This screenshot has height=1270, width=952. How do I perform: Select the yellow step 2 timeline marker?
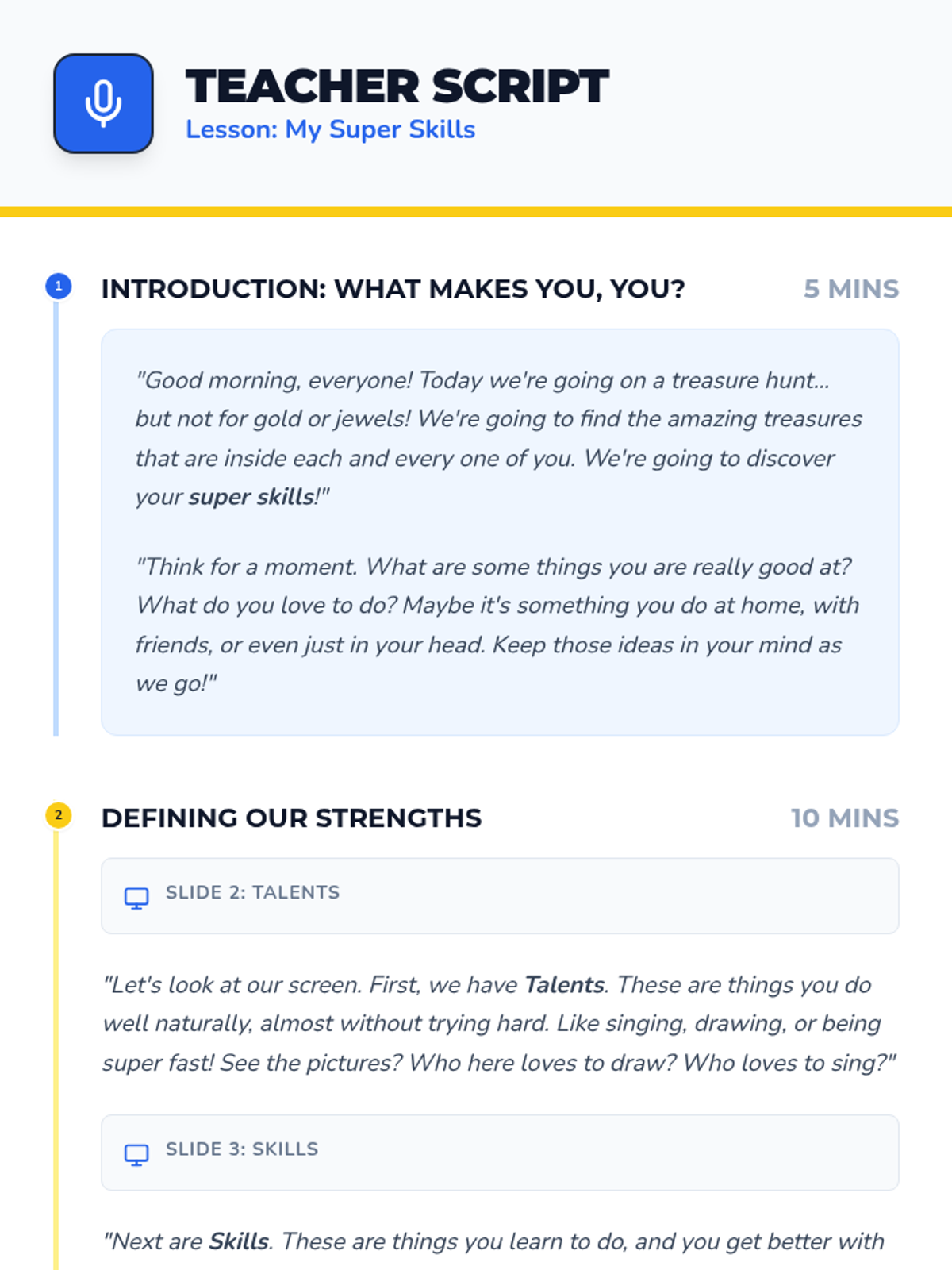[x=59, y=815]
